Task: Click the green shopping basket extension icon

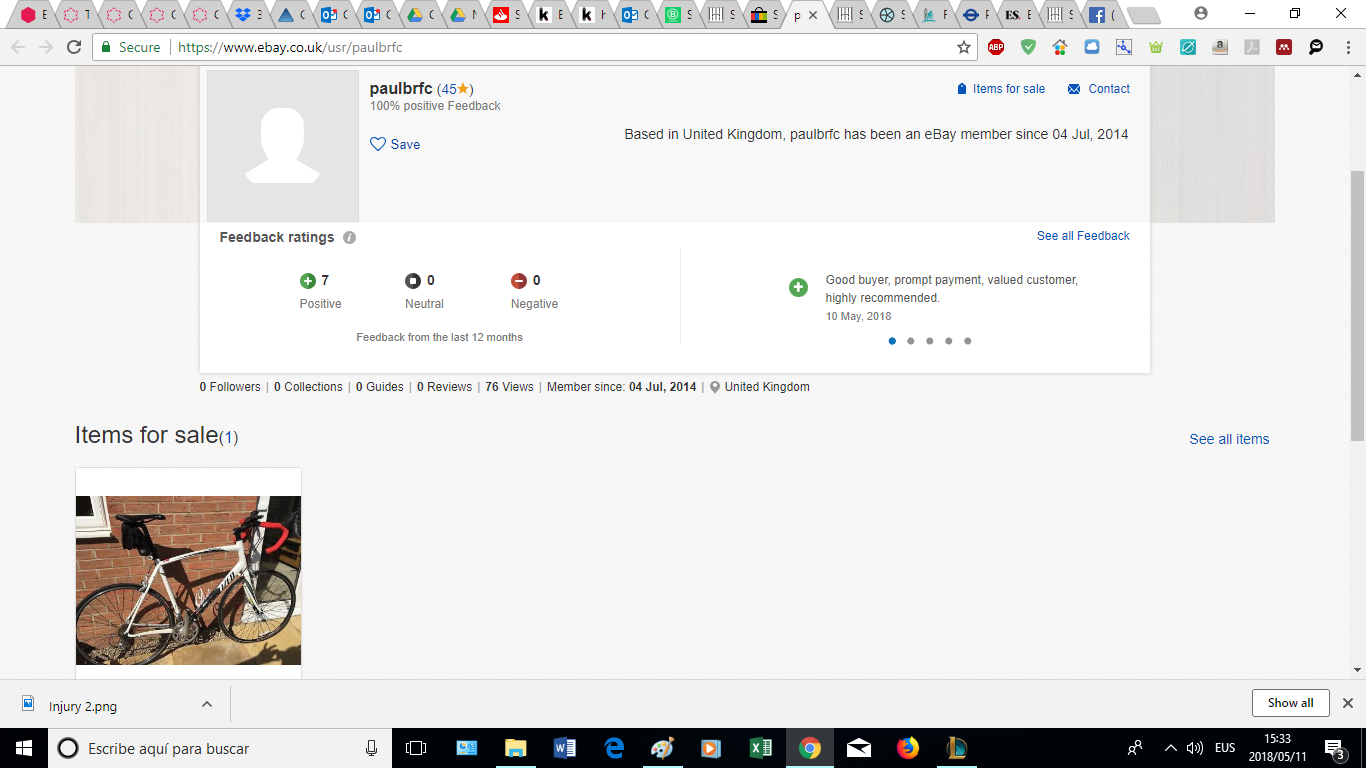Action: 1156,47
